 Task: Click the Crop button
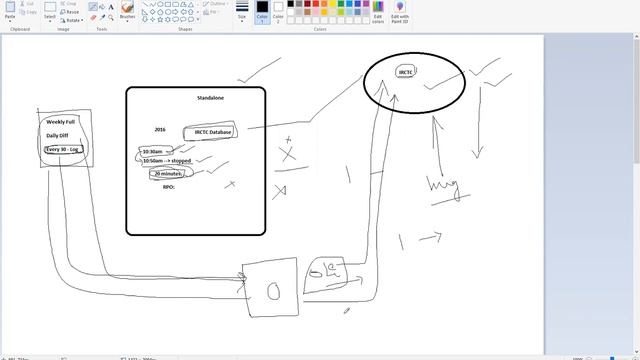[x=68, y=4]
